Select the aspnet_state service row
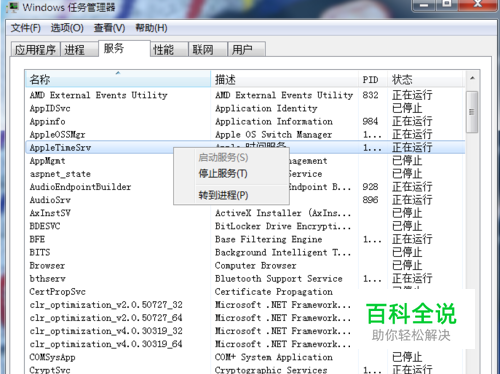 coord(245,174)
